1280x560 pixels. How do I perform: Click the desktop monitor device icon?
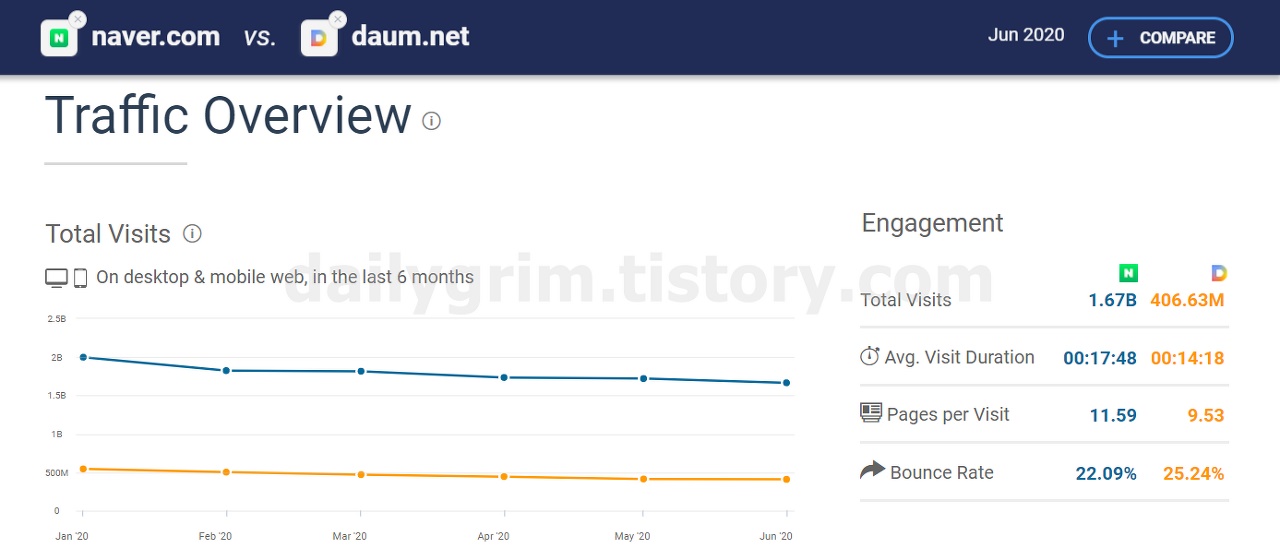pos(57,278)
